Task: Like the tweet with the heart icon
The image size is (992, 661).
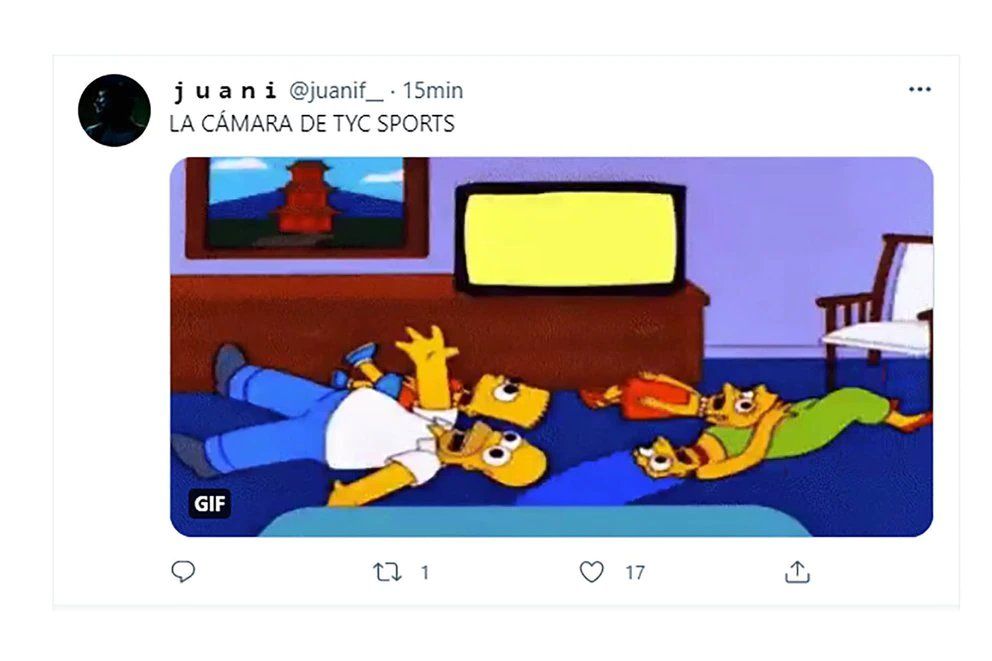Action: [x=592, y=572]
